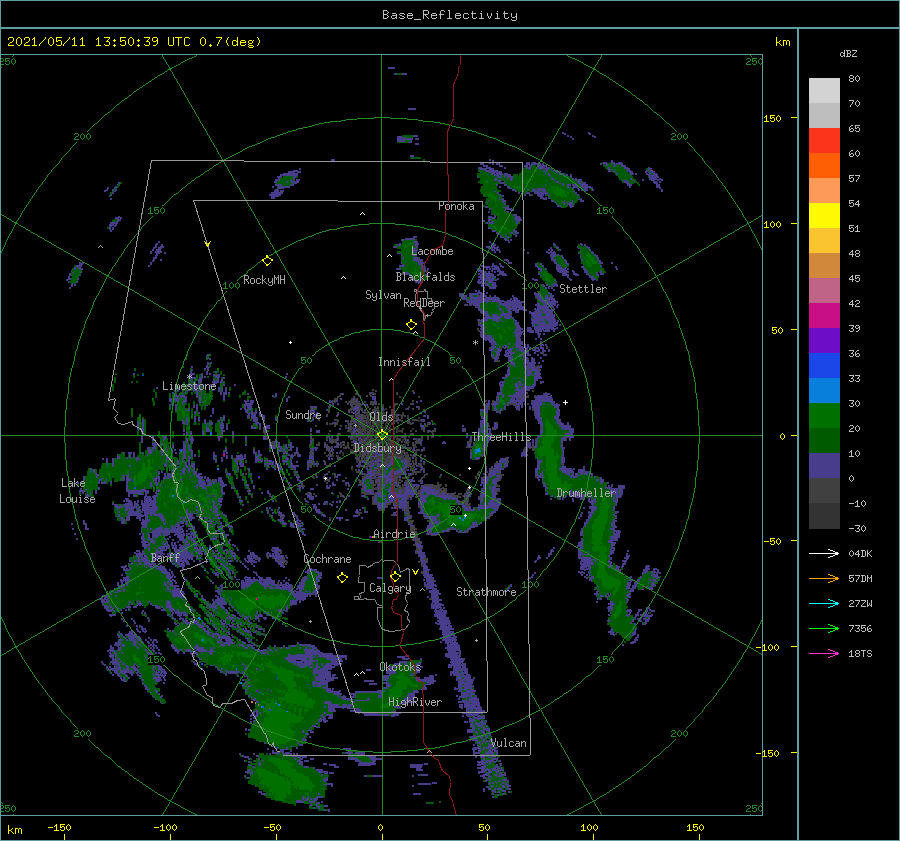Click the Base_Reflectivity title

click(x=450, y=15)
